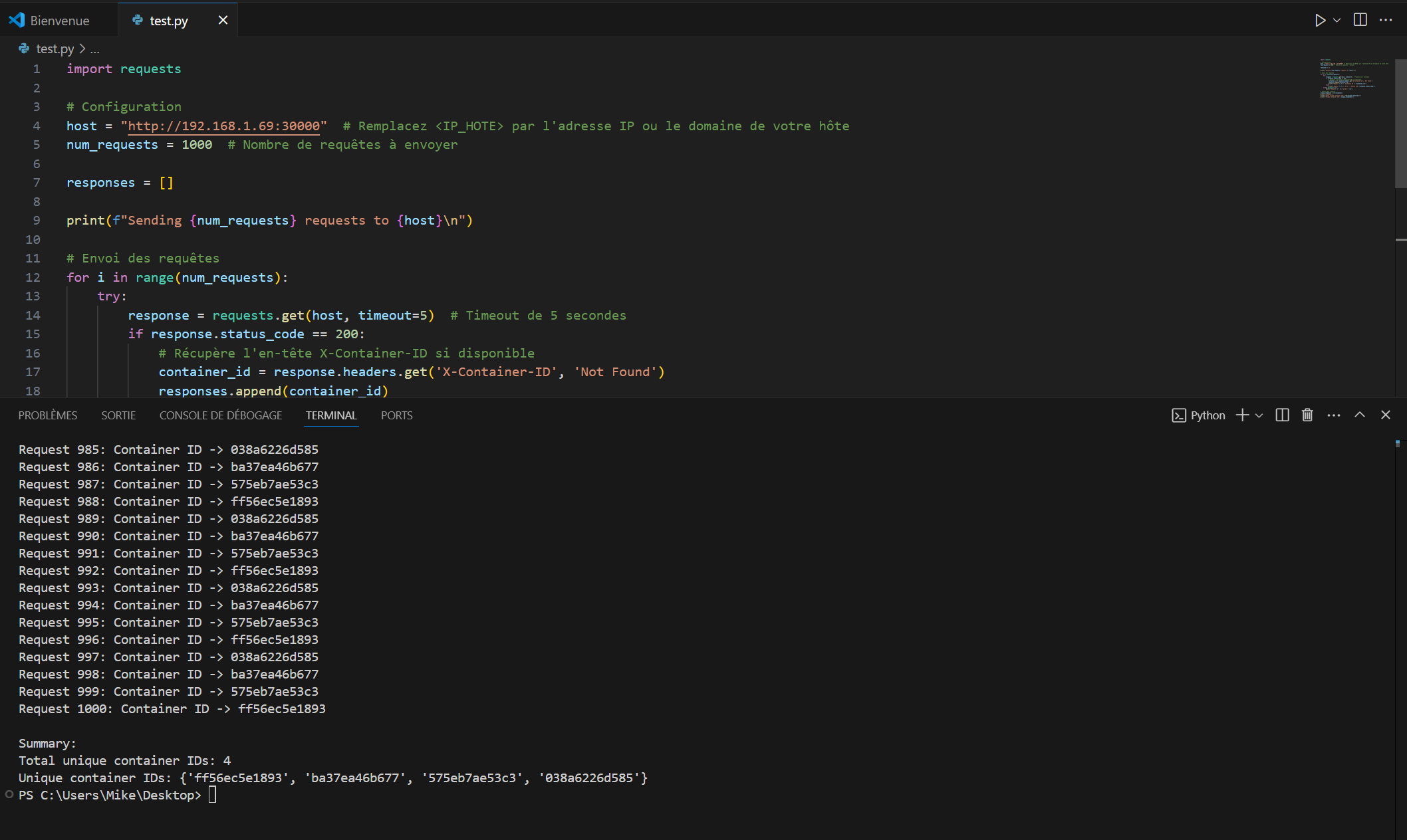1407x840 pixels.
Task: Open the PORTS panel tab
Action: coord(397,415)
